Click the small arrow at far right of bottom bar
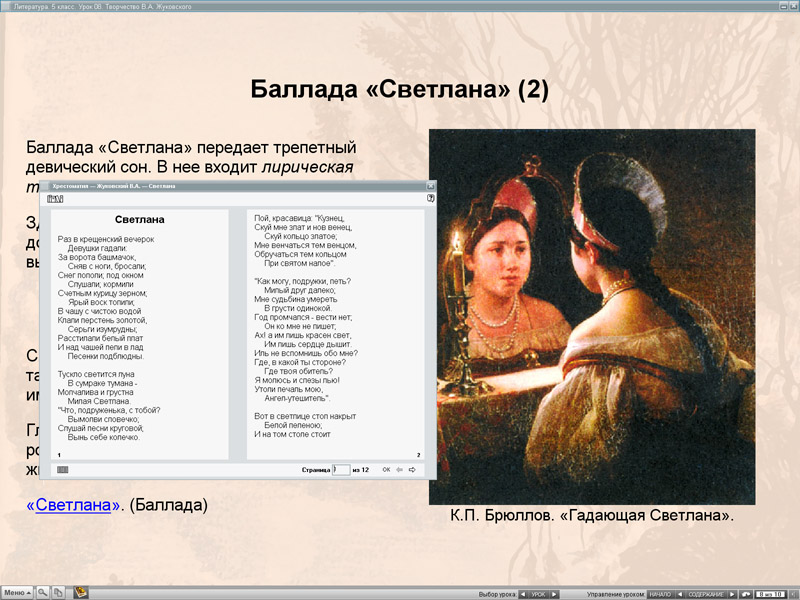The image size is (800, 600). pos(792,594)
